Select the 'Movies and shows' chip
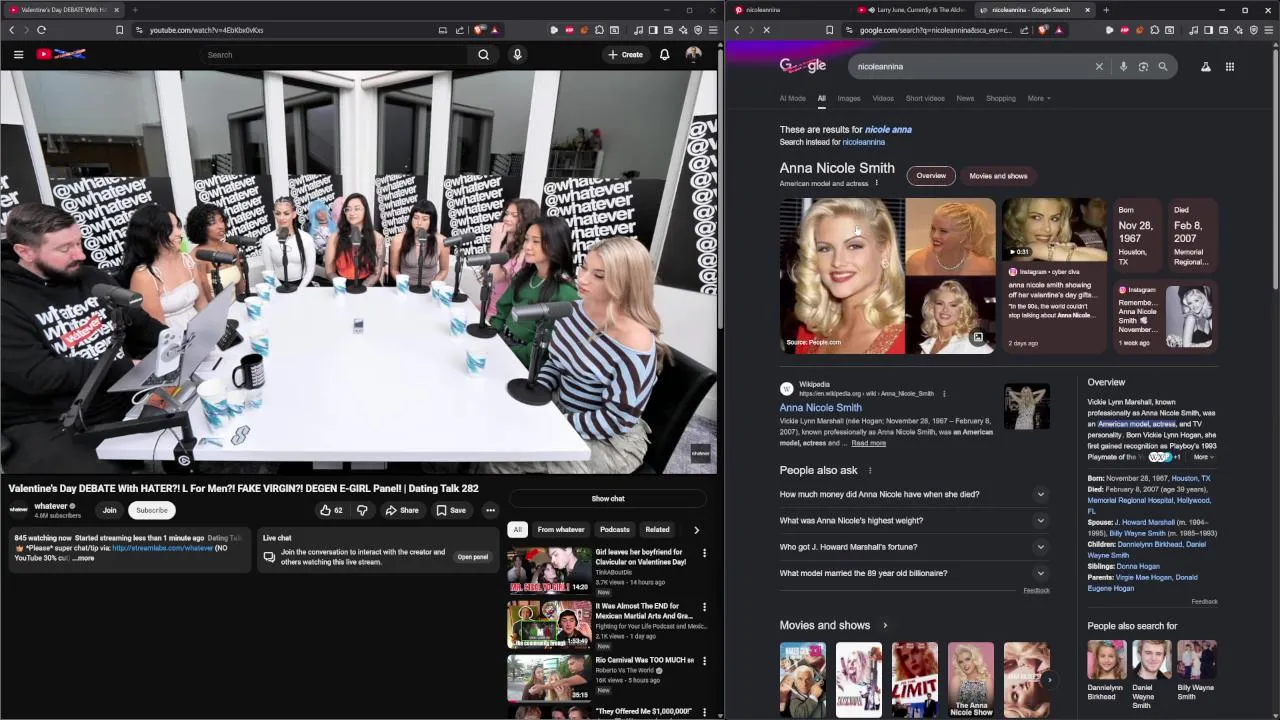 tap(998, 176)
